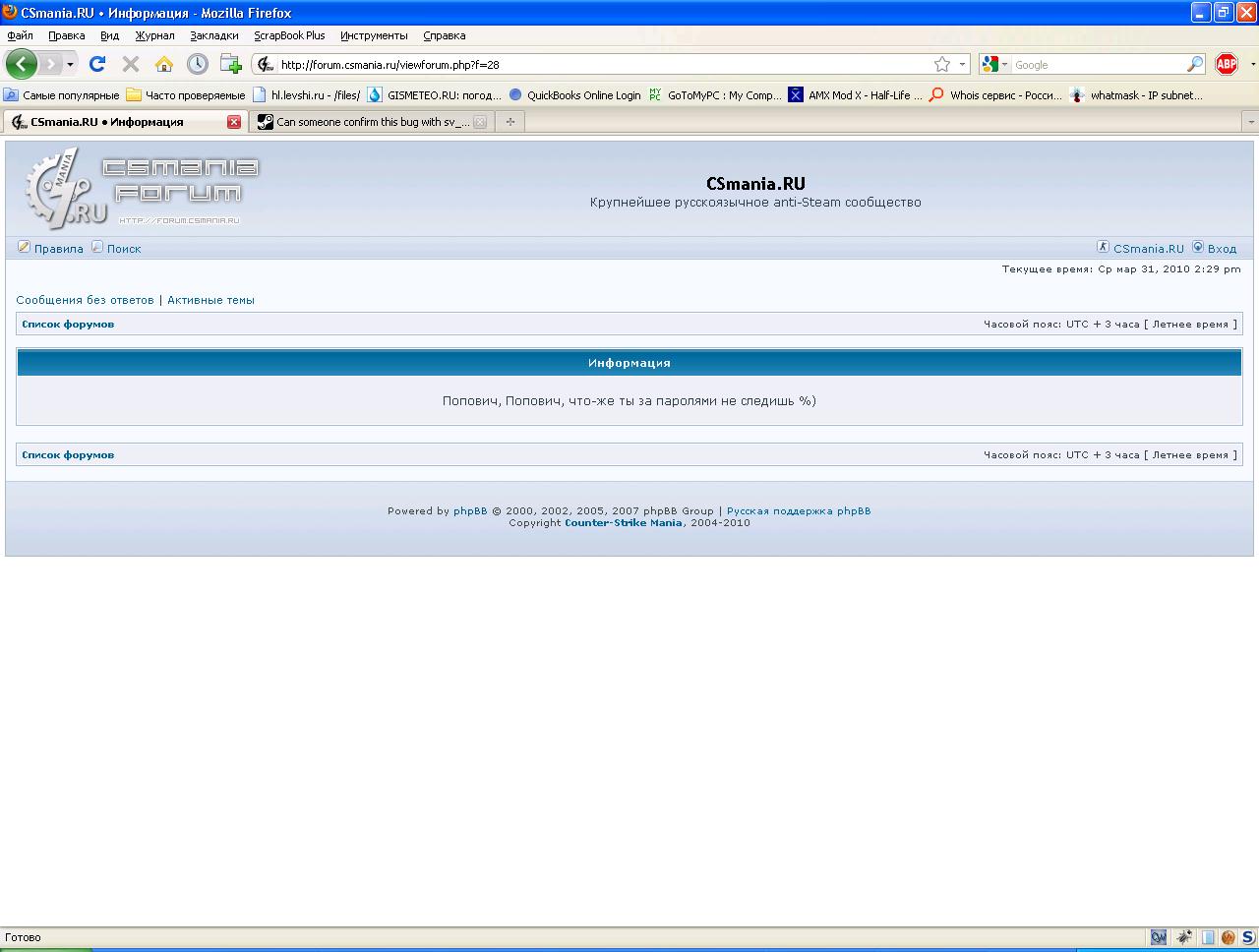This screenshot has width=1259, height=952.
Task: Open the Инструменты menu
Action: 374,35
